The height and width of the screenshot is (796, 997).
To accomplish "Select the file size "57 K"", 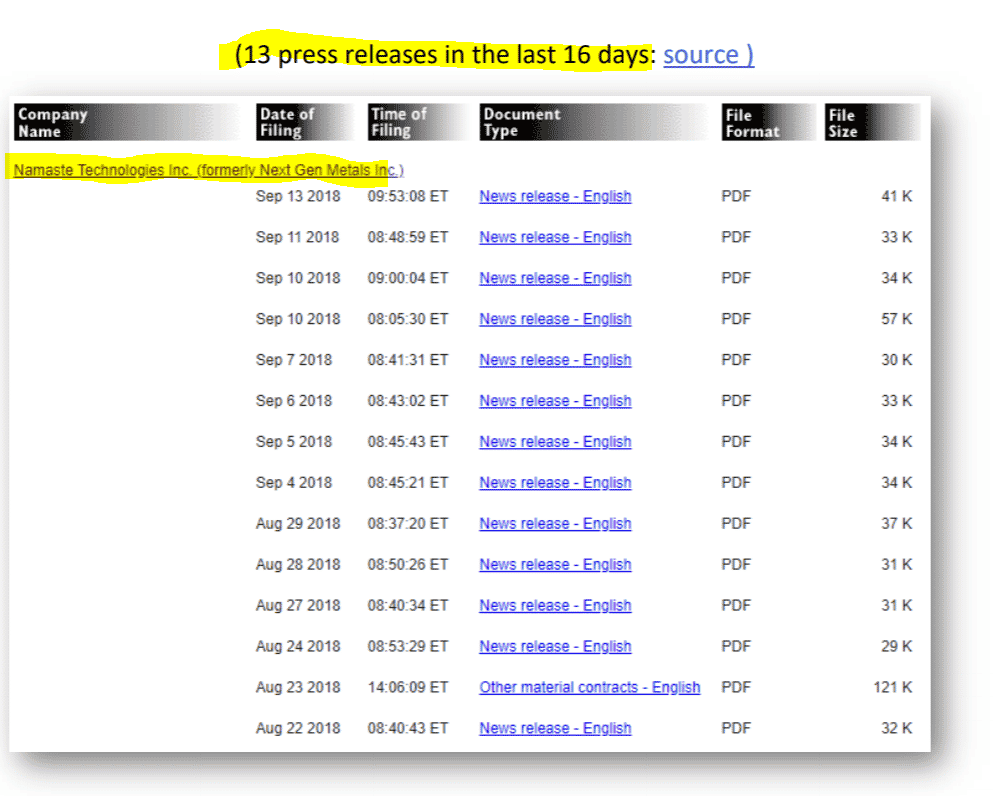I will coord(897,319).
